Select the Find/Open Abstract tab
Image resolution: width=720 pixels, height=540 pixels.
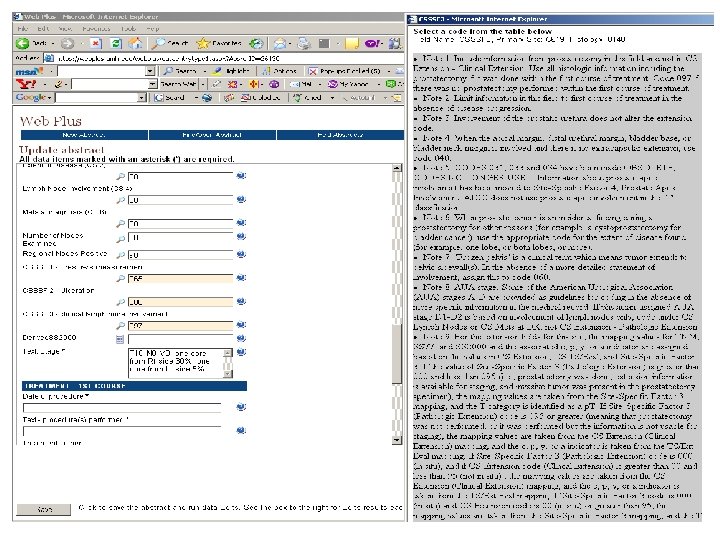pyautogui.click(x=212, y=135)
